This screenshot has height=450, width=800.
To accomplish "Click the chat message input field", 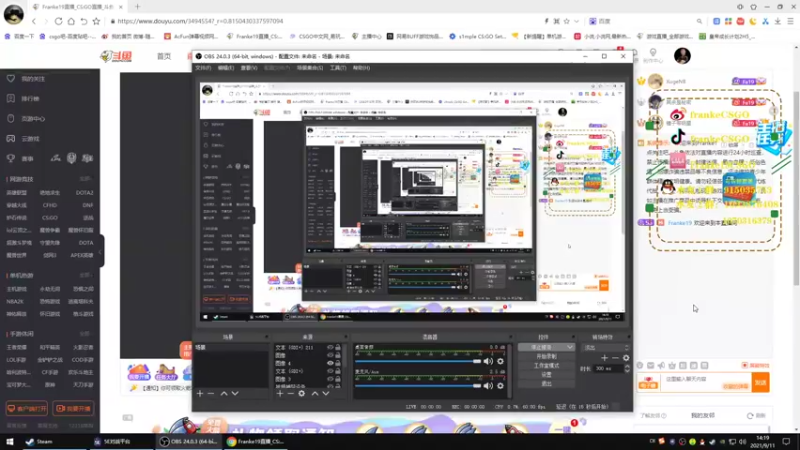I will [707, 382].
